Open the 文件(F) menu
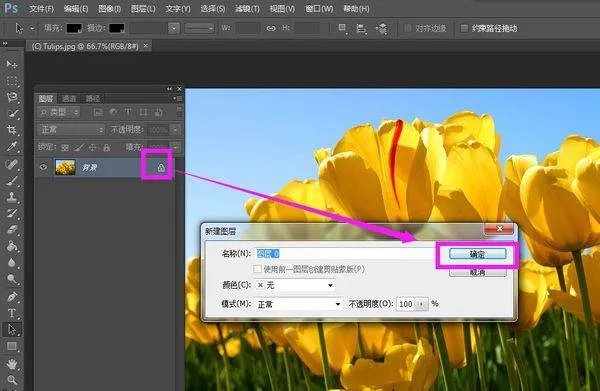This screenshot has width=600, height=391. (x=41, y=8)
